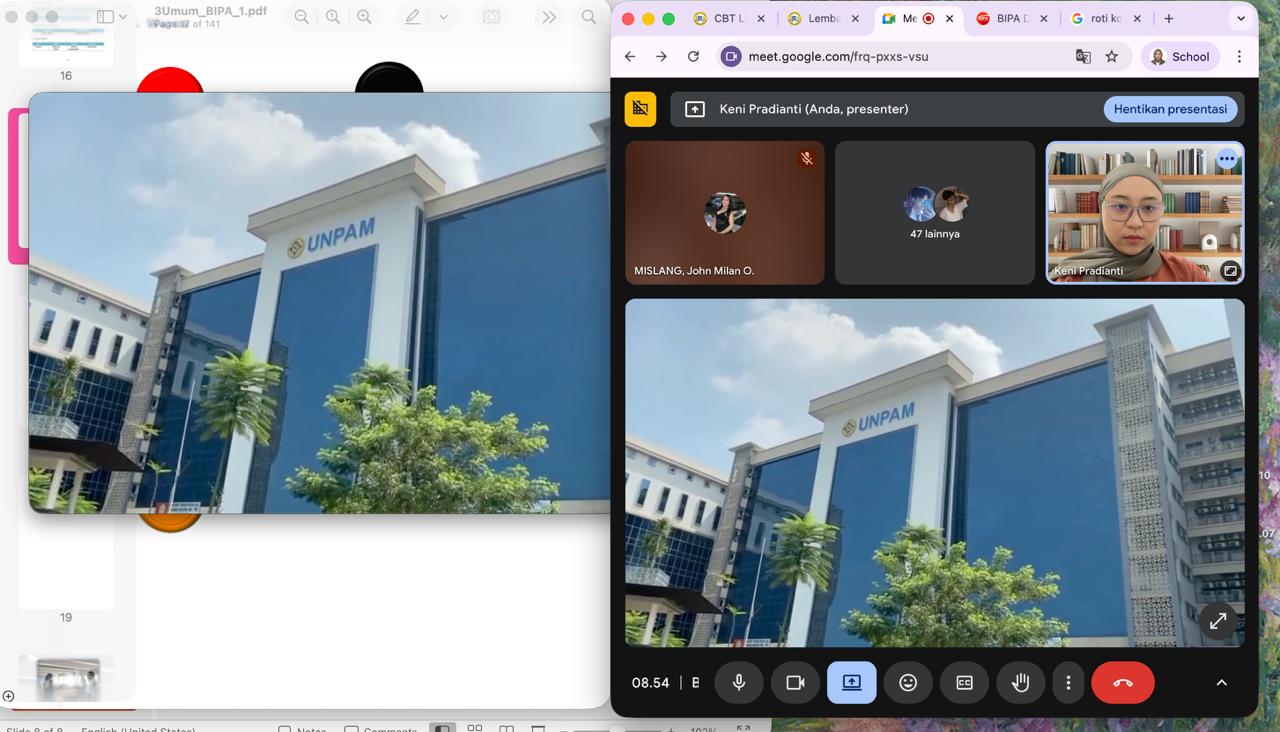The width and height of the screenshot is (1280, 732).
Task: Close the Lemba browser tab
Action: [855, 19]
